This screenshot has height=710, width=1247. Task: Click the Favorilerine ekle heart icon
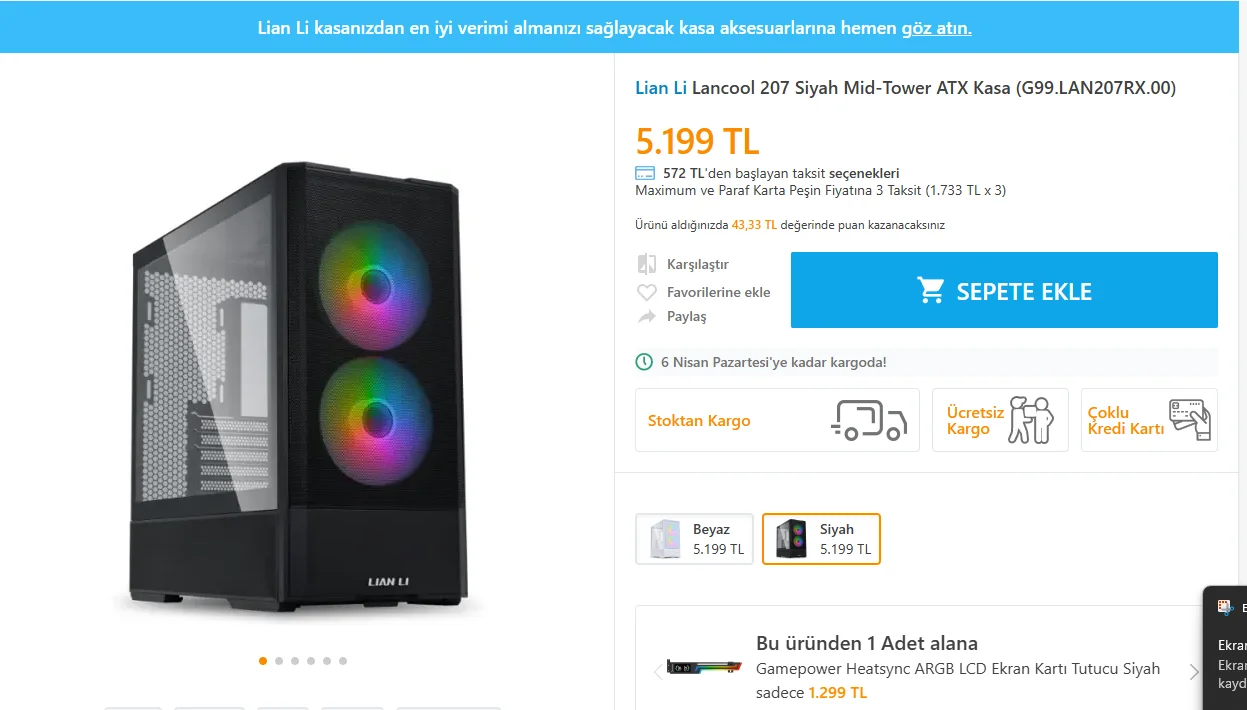[647, 292]
